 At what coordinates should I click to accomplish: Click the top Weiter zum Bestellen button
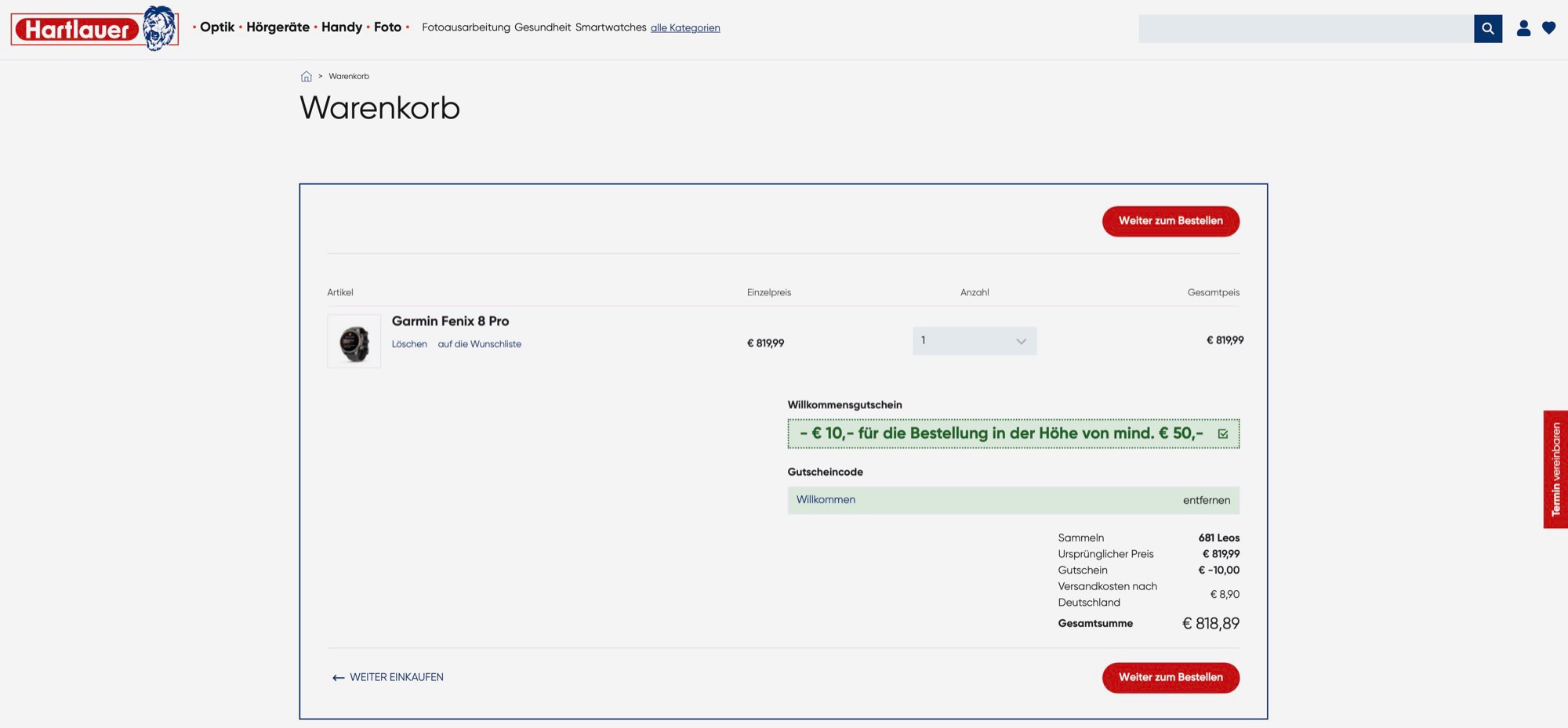click(x=1171, y=221)
